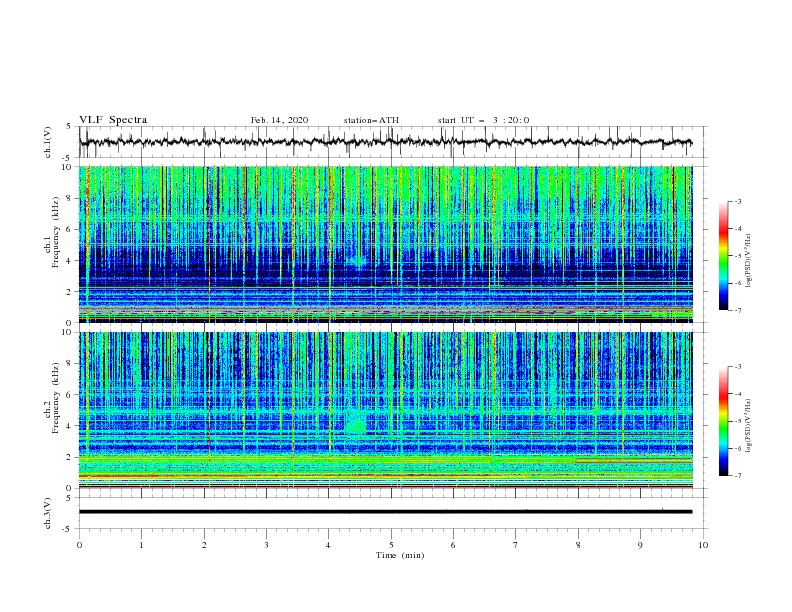The image size is (792, 612).
Task: Click time axis tick label "4"
Action: 328,545
